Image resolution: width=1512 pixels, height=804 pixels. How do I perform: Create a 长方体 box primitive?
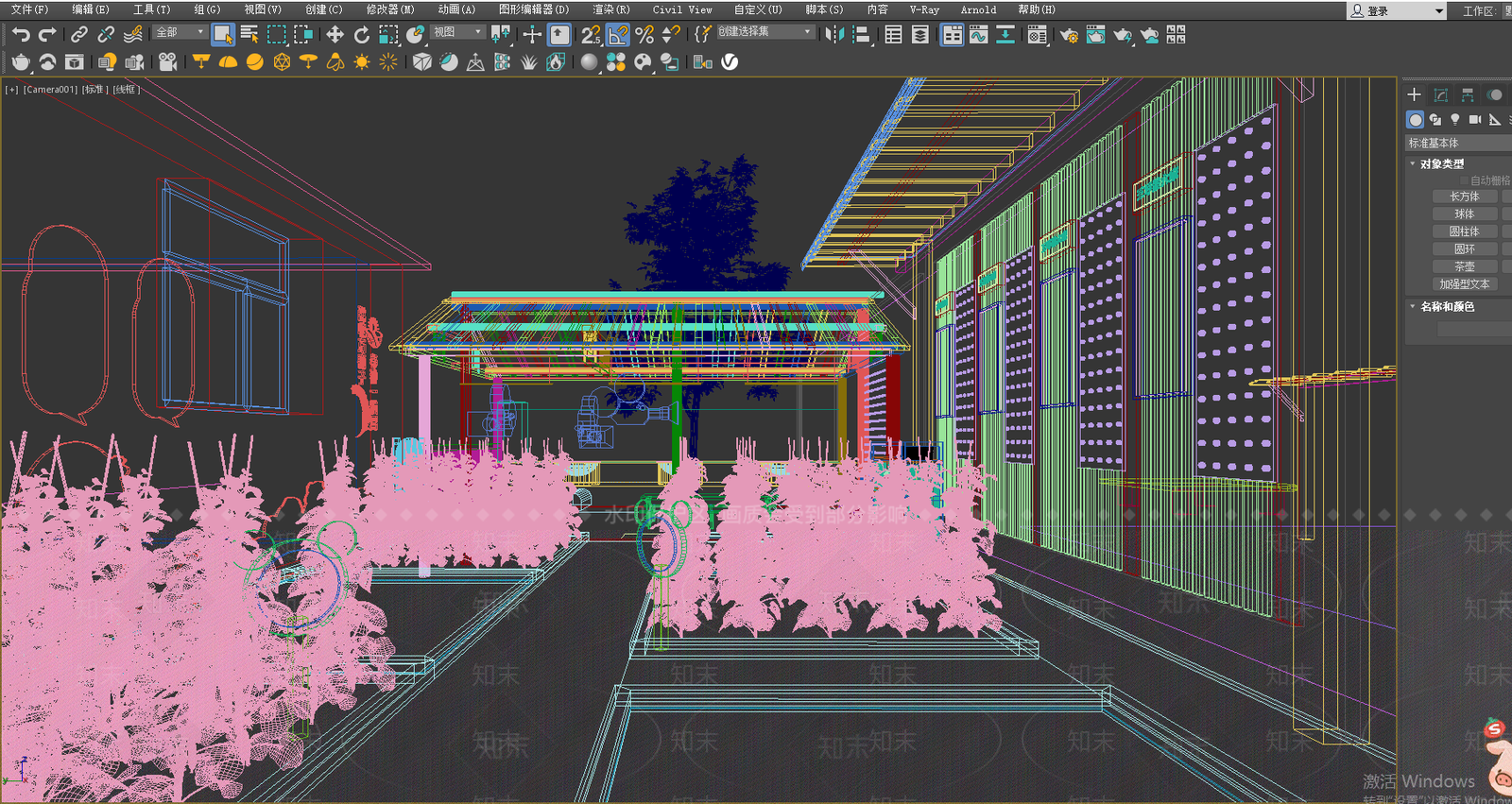(1465, 197)
